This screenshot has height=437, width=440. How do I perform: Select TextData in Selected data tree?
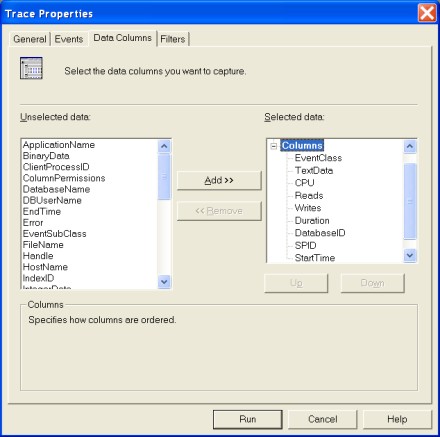click(314, 171)
